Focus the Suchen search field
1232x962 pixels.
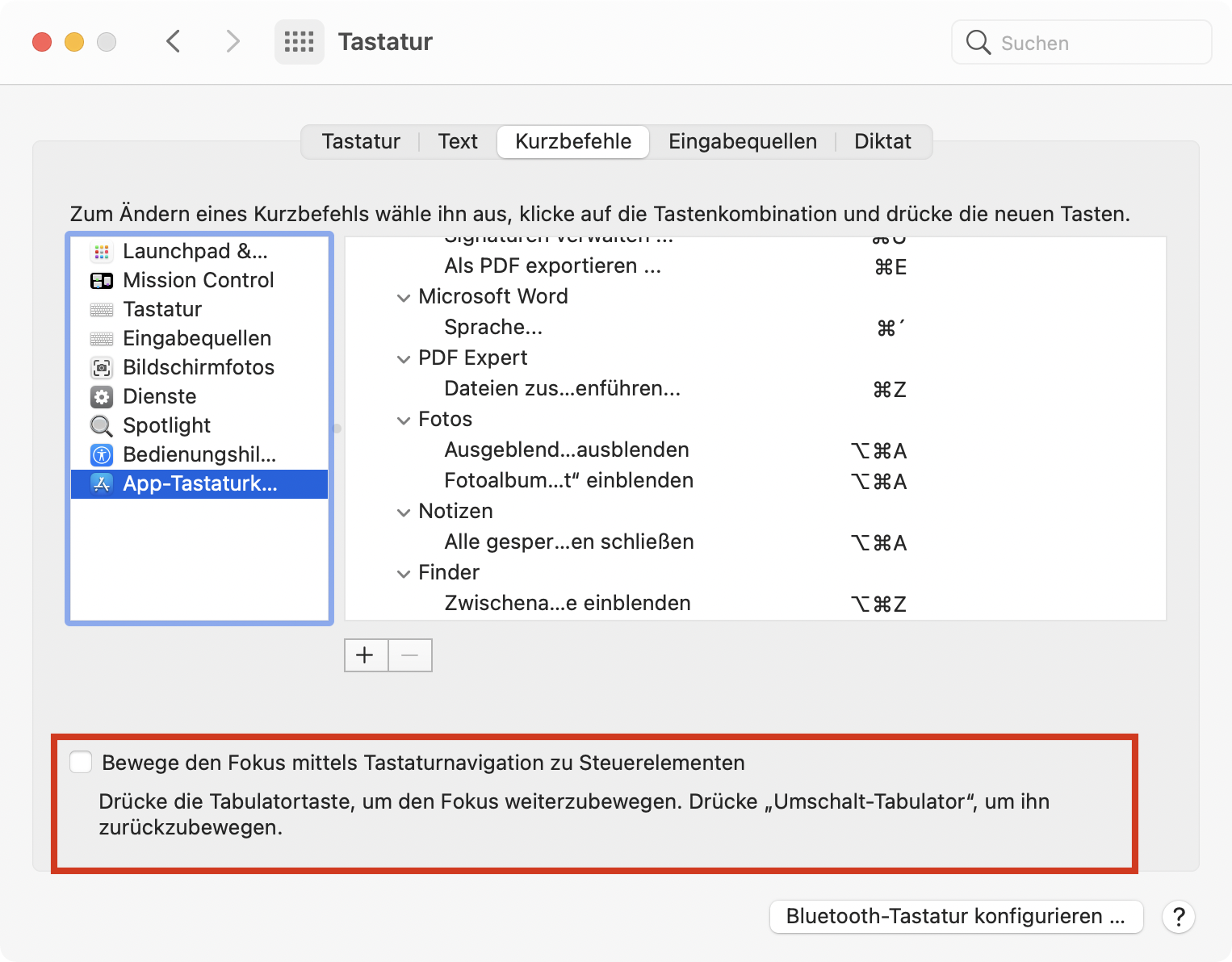click(1082, 42)
